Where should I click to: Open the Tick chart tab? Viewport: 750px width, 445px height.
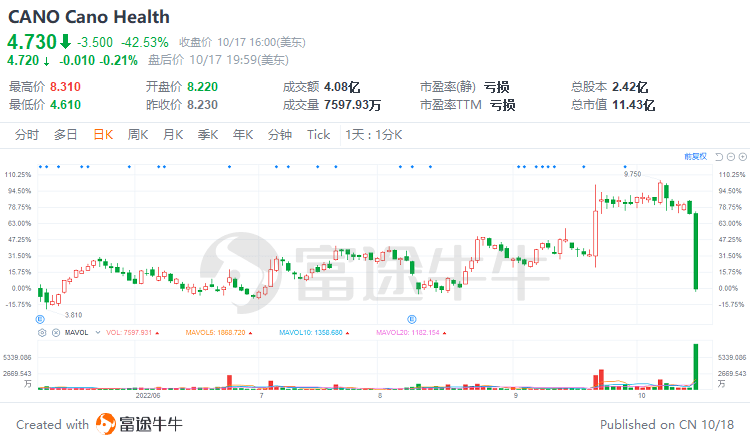coord(319,135)
